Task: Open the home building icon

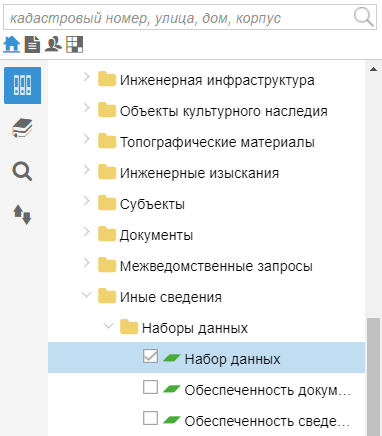Action: [x=12, y=44]
